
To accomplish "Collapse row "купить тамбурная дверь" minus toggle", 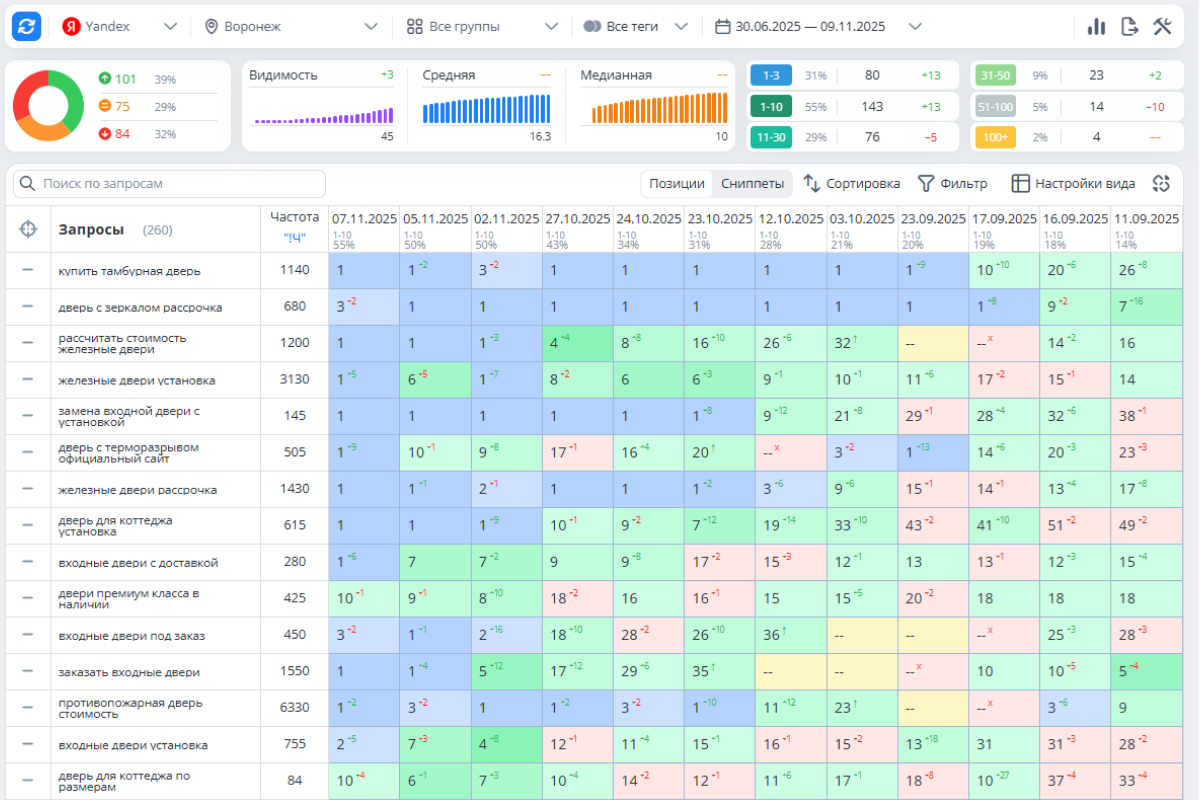I will click(x=28, y=270).
